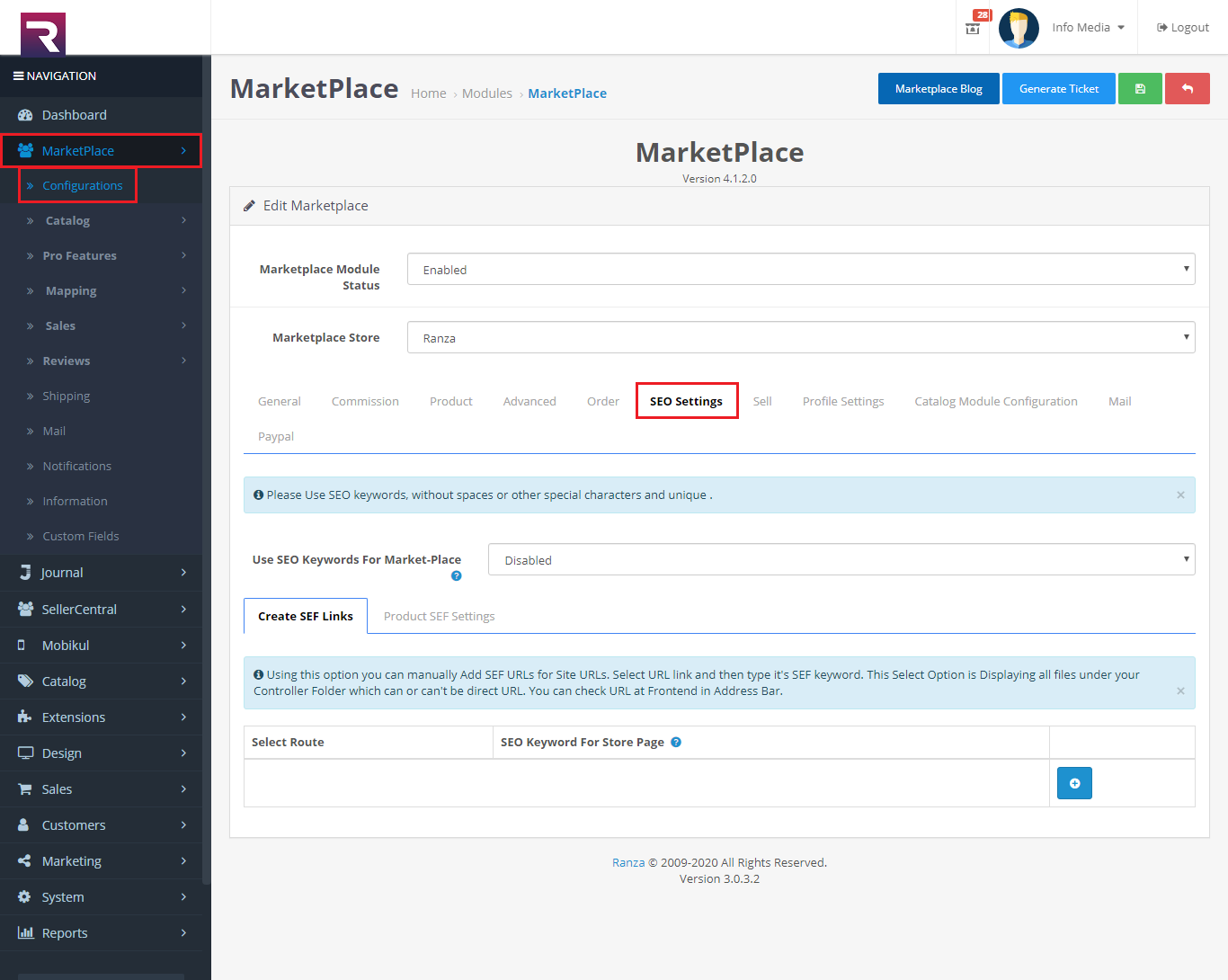Open the Configurations submenu item

pyautogui.click(x=82, y=186)
